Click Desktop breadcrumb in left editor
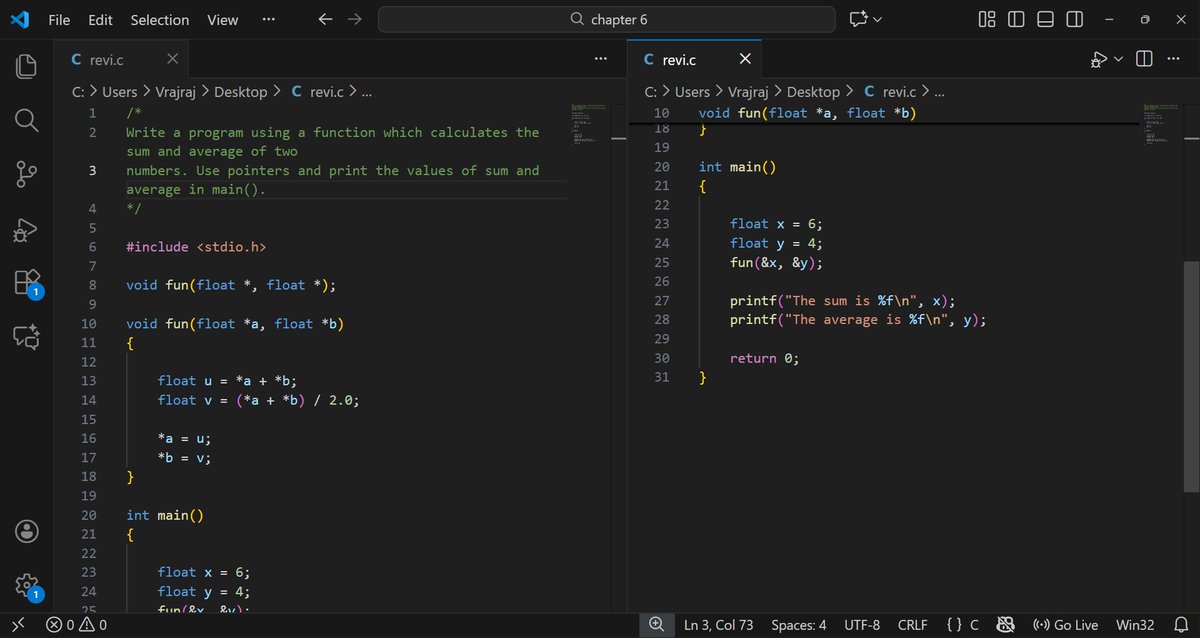The width and height of the screenshot is (1200, 638). 240,92
